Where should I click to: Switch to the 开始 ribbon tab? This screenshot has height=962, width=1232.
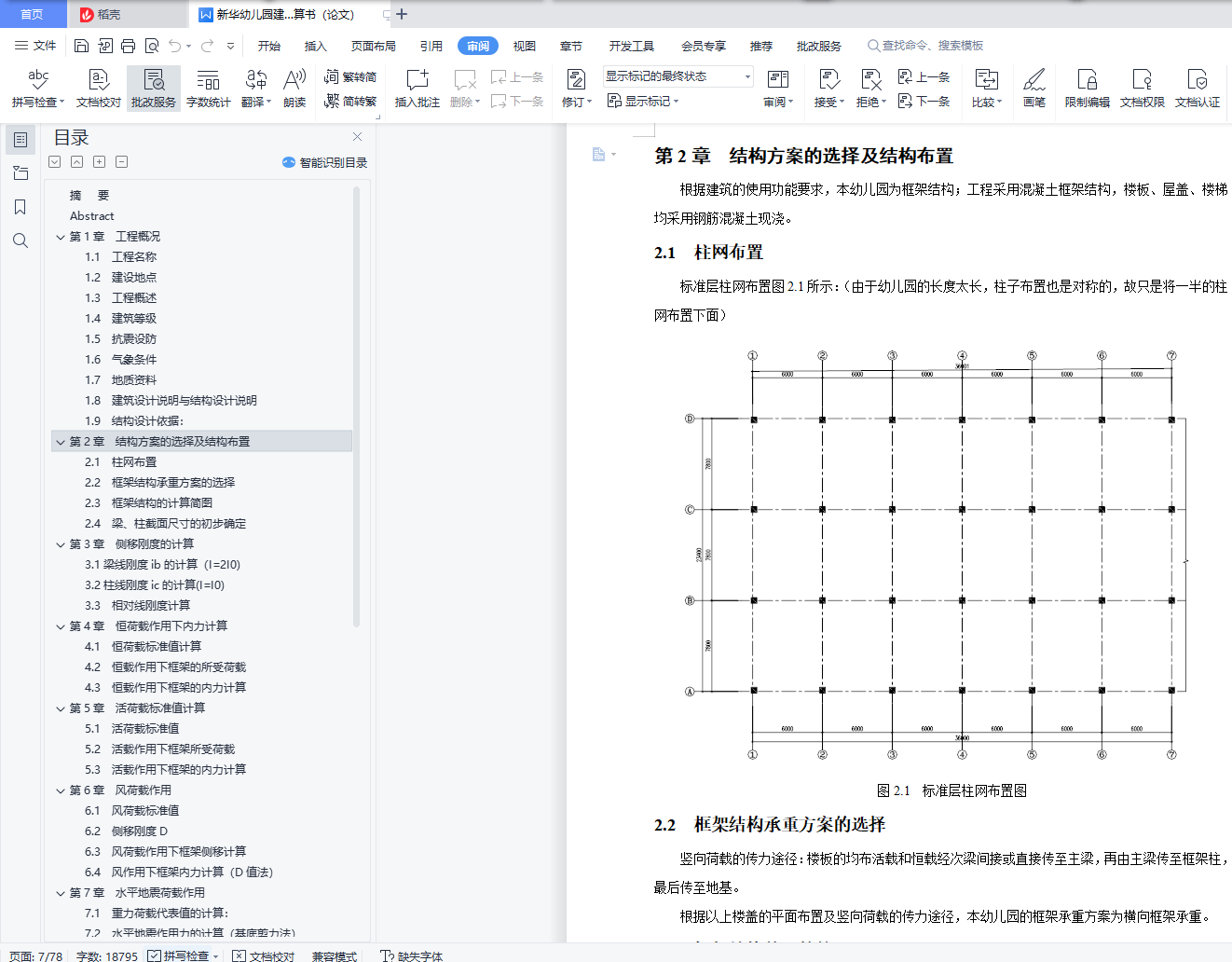click(x=269, y=46)
